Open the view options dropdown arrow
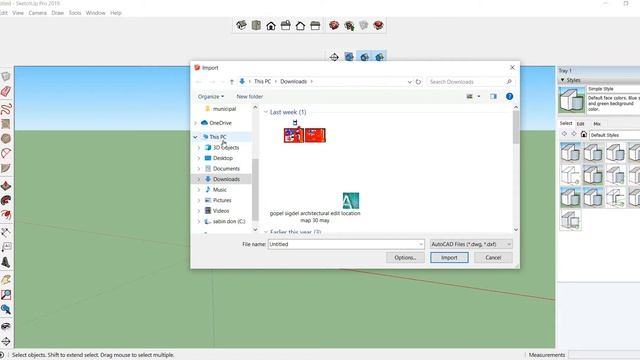640x360 pixels. (x=479, y=96)
